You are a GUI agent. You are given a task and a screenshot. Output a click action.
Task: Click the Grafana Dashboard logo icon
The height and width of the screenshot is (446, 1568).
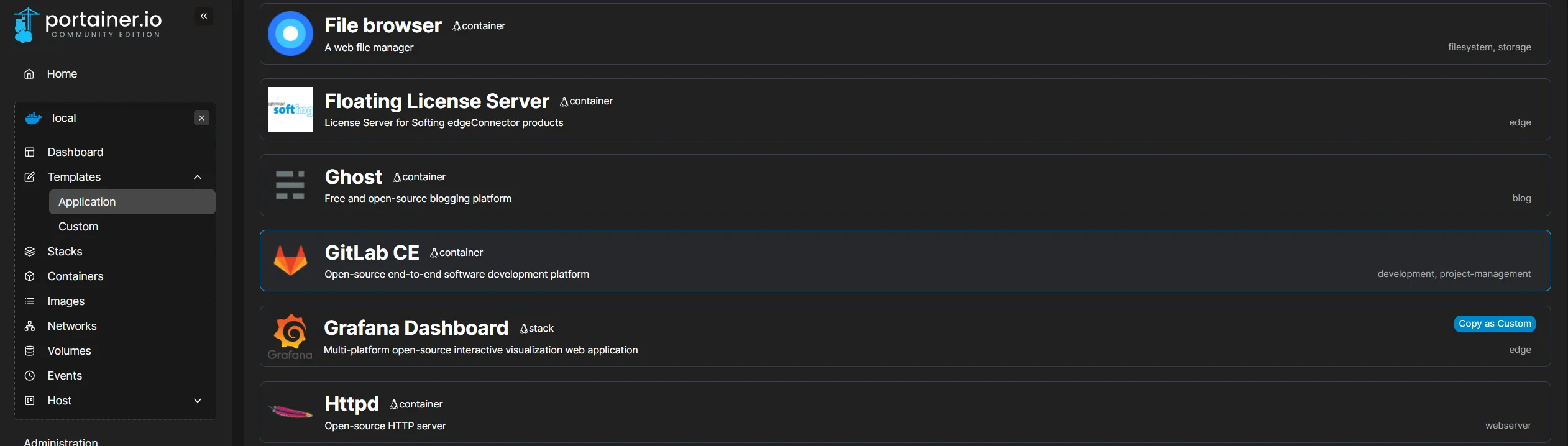click(x=290, y=336)
